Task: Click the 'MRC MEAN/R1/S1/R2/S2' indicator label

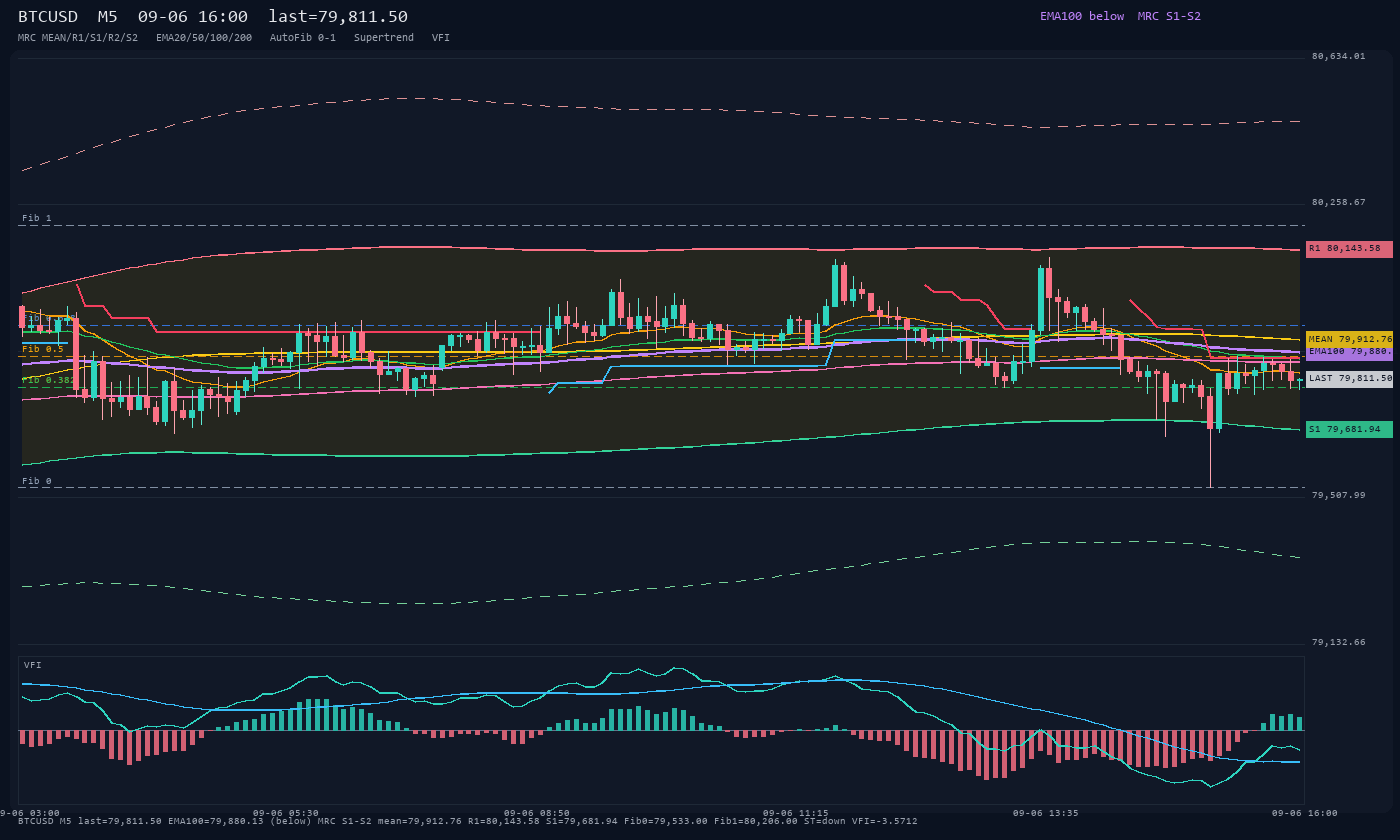Action: [x=78, y=37]
